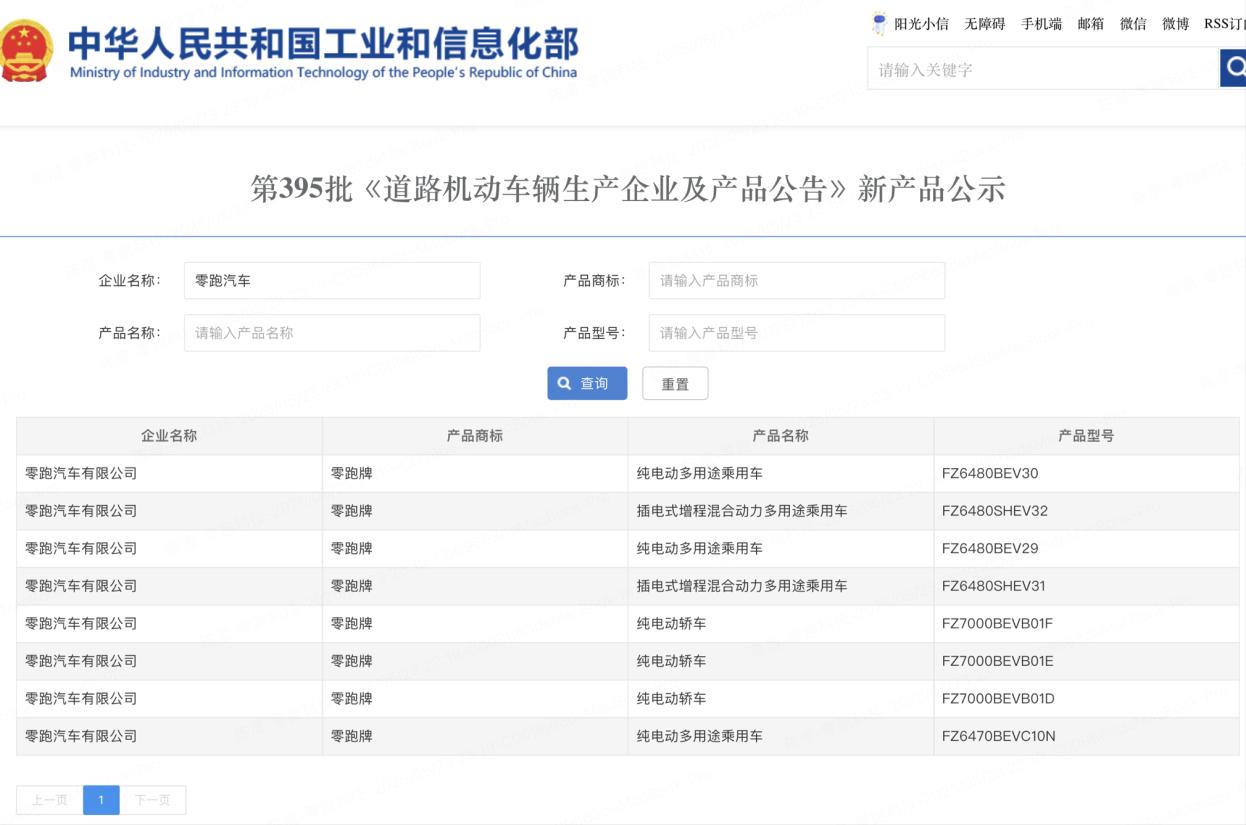This screenshot has width=1246, height=825.
Task: Select page 1 in pagination
Action: 101,800
